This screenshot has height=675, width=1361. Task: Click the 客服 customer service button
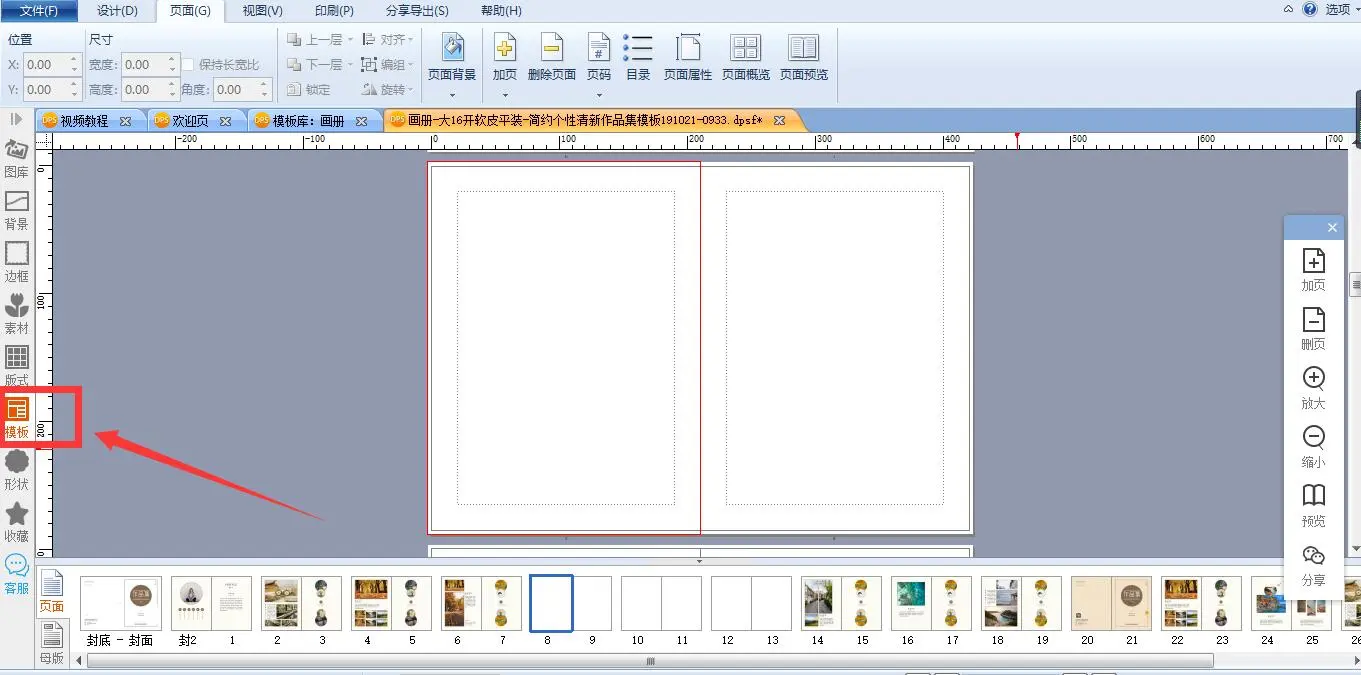click(17, 574)
